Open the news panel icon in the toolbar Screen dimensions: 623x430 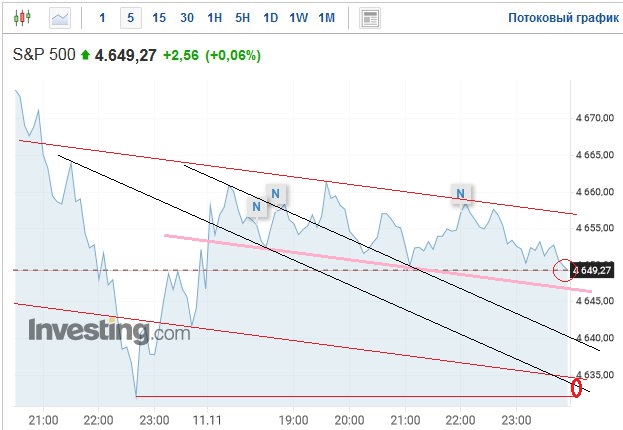coord(370,18)
